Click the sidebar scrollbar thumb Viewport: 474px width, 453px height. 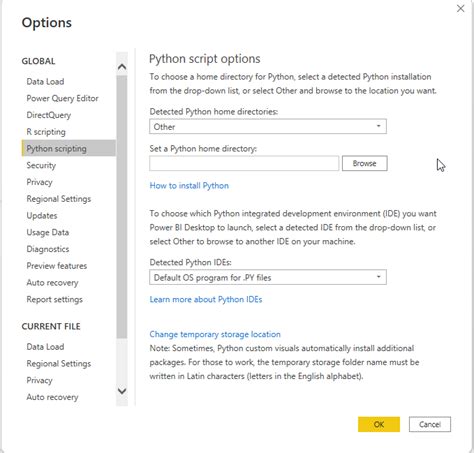coord(122,207)
